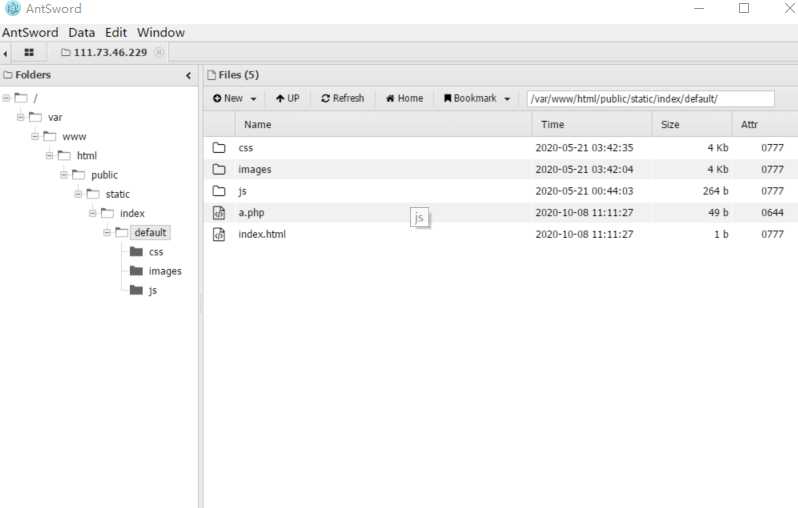
Task: Click the a.php time 2020-10-08 11:11:27
Action: point(584,213)
